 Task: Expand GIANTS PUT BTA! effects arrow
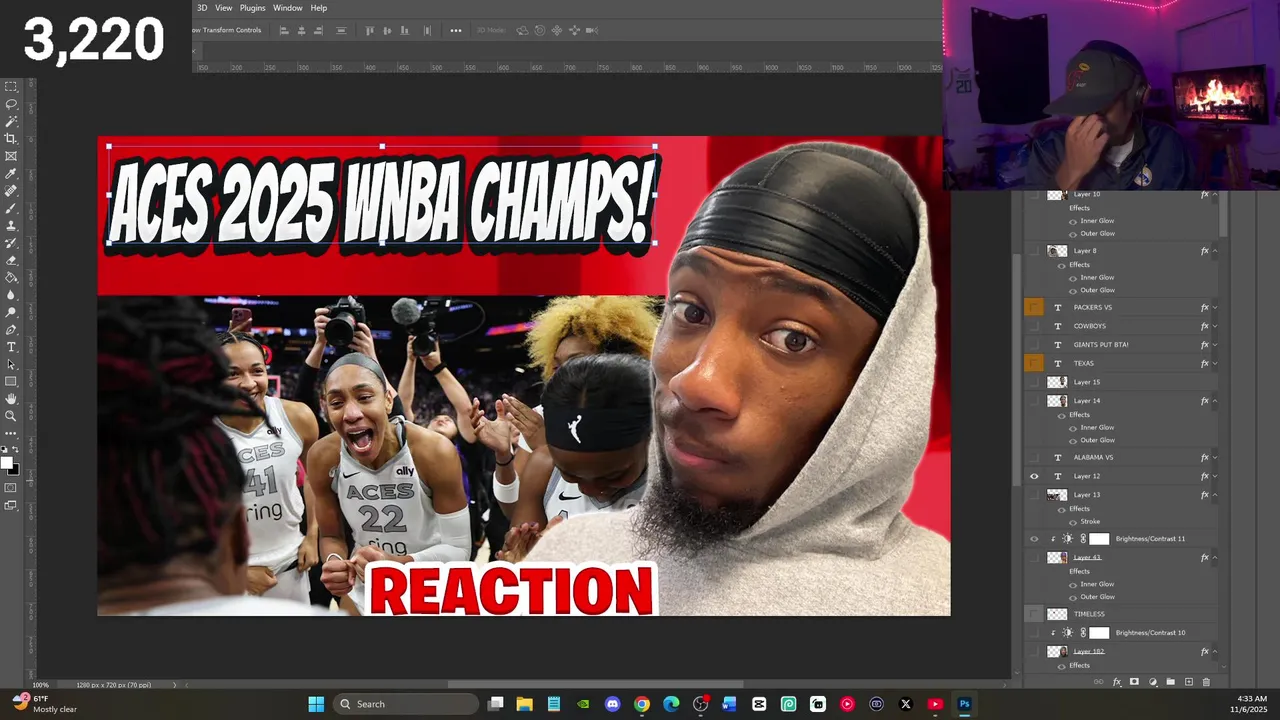tap(1215, 345)
